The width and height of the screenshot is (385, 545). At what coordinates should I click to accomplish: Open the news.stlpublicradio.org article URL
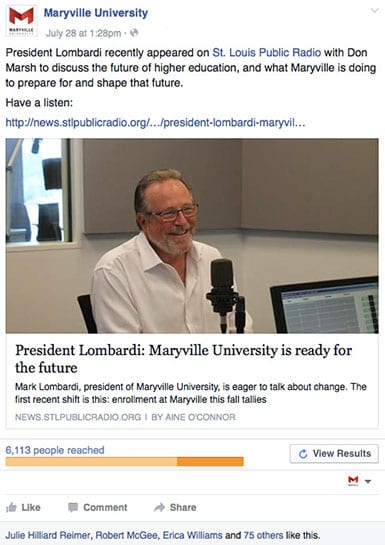(155, 123)
